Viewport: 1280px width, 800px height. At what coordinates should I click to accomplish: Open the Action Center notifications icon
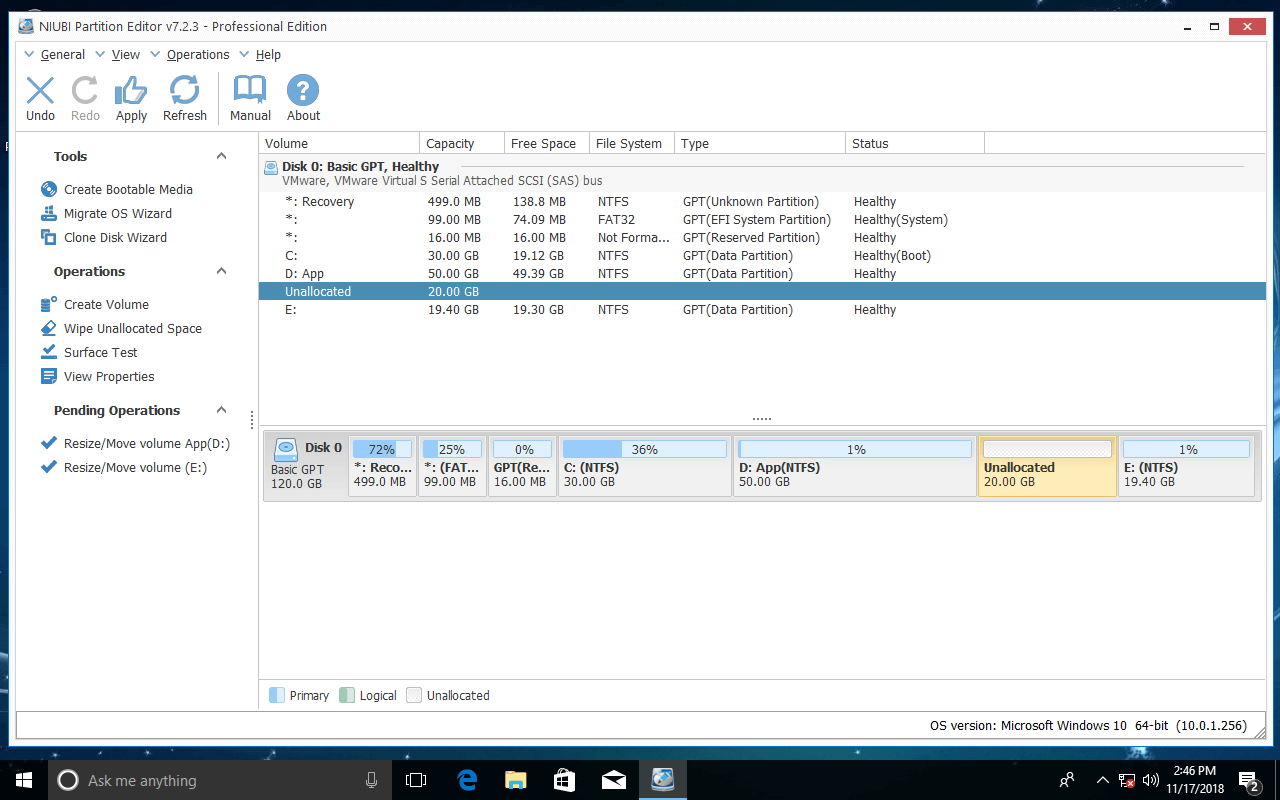pyautogui.click(x=1249, y=780)
